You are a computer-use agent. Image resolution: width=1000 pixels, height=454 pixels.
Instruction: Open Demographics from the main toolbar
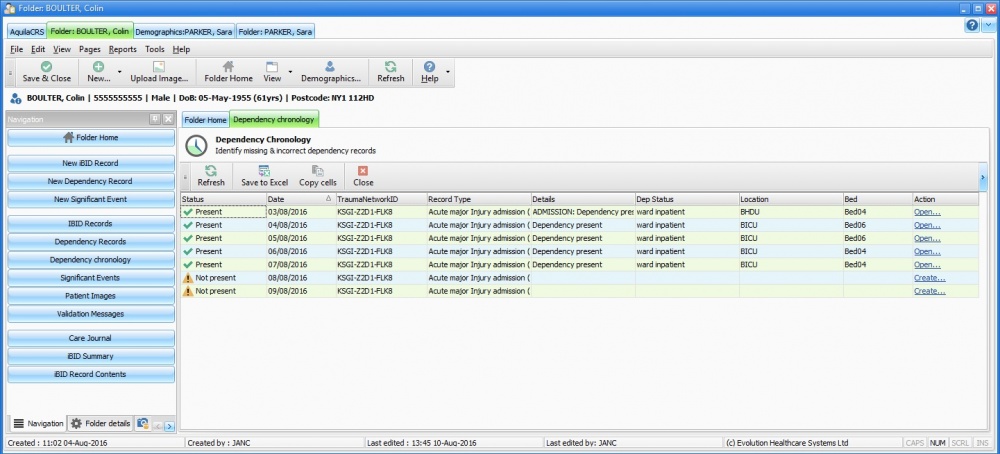click(330, 67)
